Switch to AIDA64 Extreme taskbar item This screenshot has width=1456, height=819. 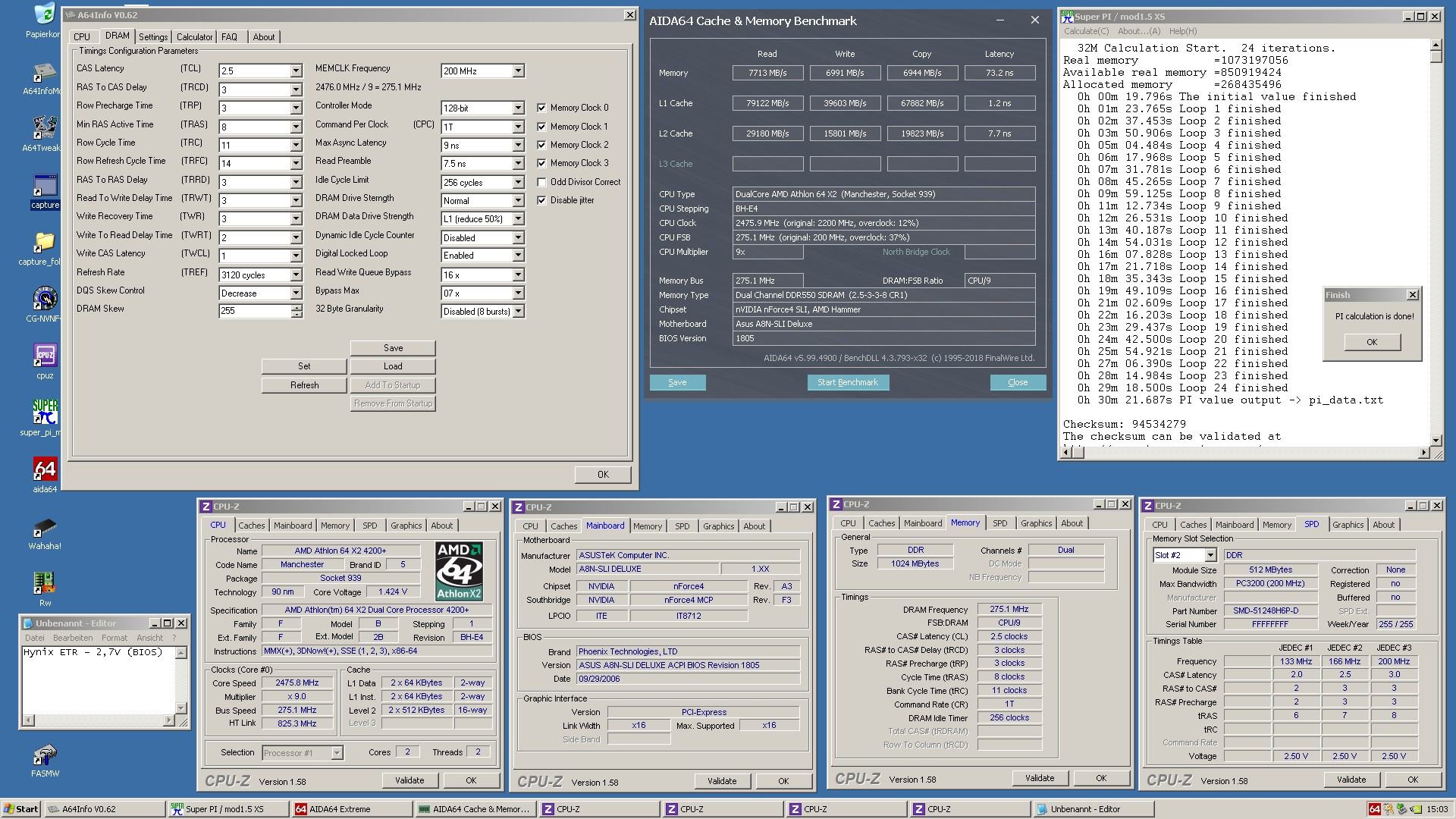[352, 809]
